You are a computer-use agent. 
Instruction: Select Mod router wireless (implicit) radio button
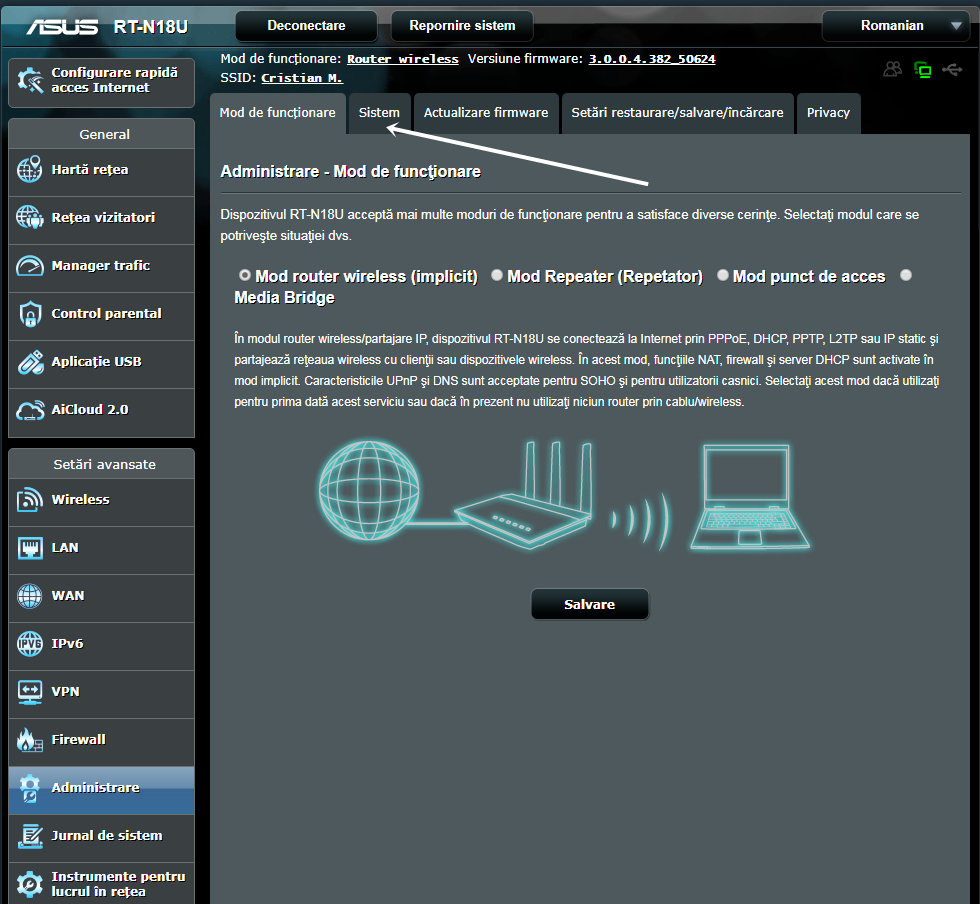pyautogui.click(x=245, y=275)
